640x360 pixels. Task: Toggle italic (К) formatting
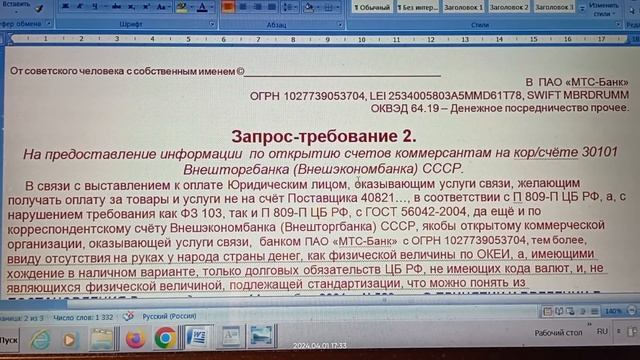(80, 7)
